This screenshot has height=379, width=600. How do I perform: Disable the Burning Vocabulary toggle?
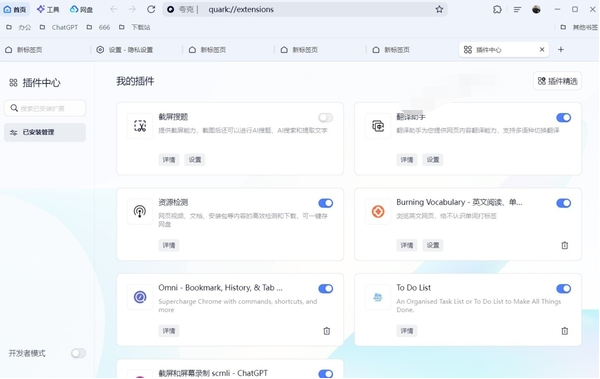[564, 203]
